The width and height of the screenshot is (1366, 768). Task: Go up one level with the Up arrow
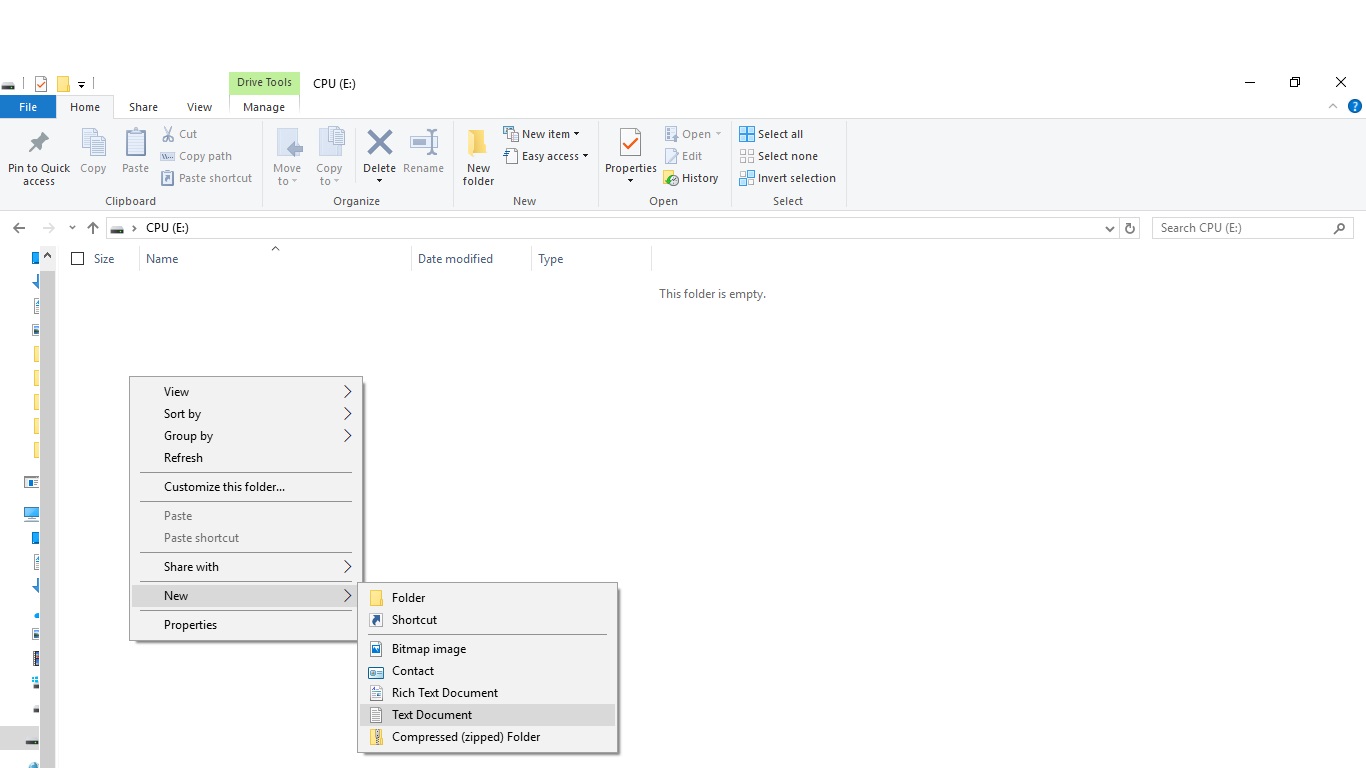[x=93, y=228]
